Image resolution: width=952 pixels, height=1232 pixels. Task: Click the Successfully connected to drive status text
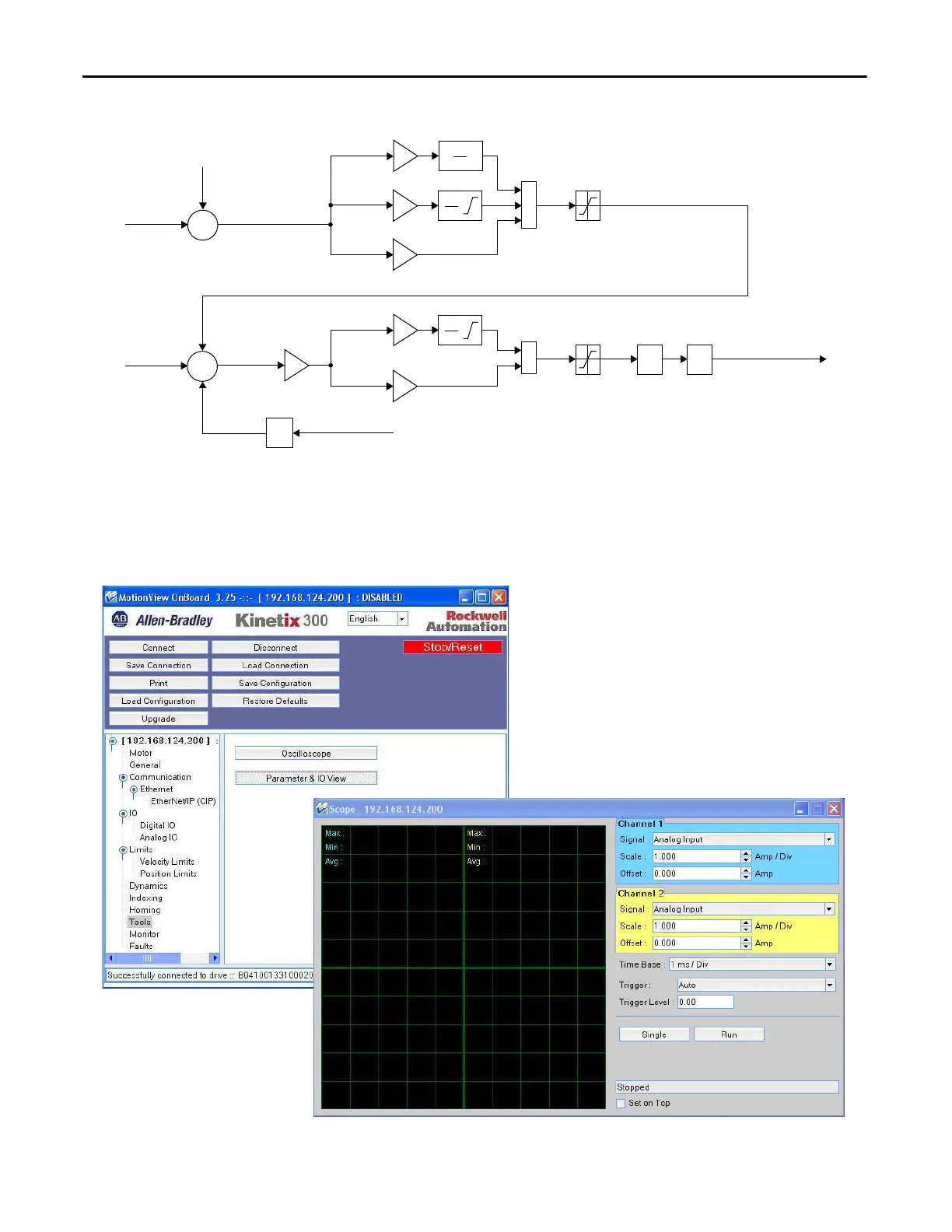click(x=210, y=975)
